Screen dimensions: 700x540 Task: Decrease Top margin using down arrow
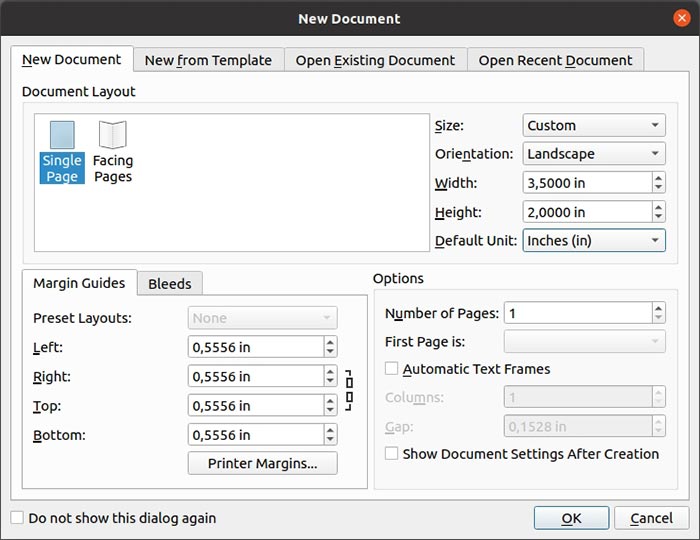[x=330, y=410]
